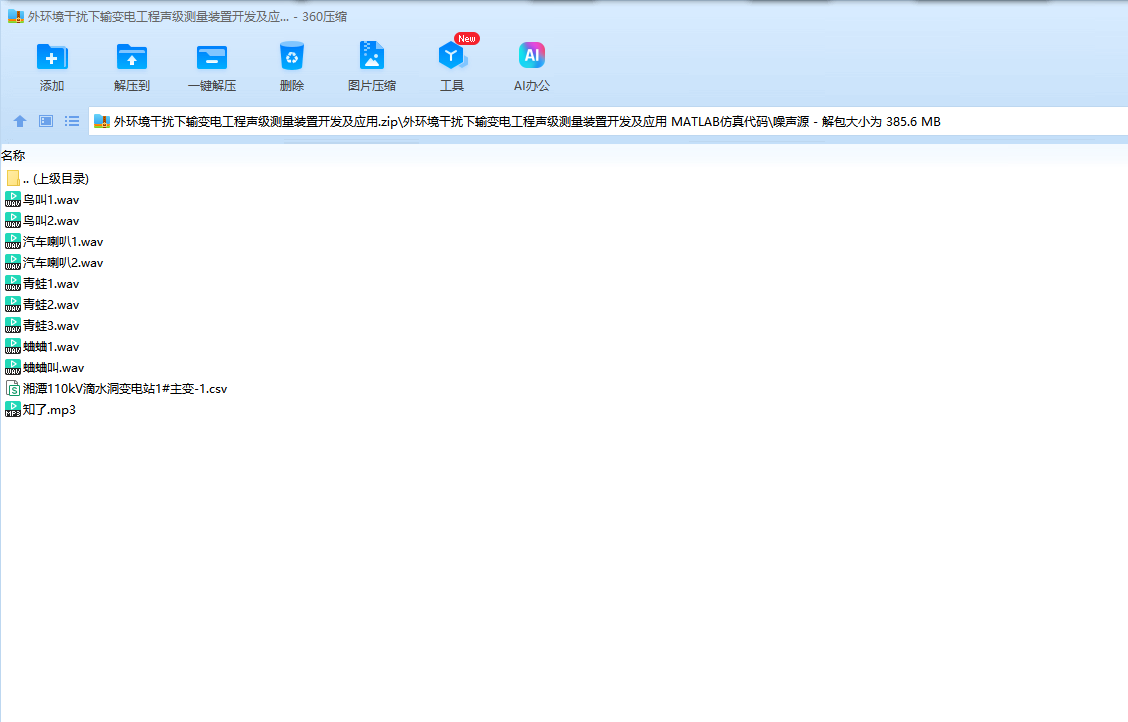Viewport: 1128px width, 722px height.
Task: Select file 鸟叫1.wav
Action: point(42,200)
